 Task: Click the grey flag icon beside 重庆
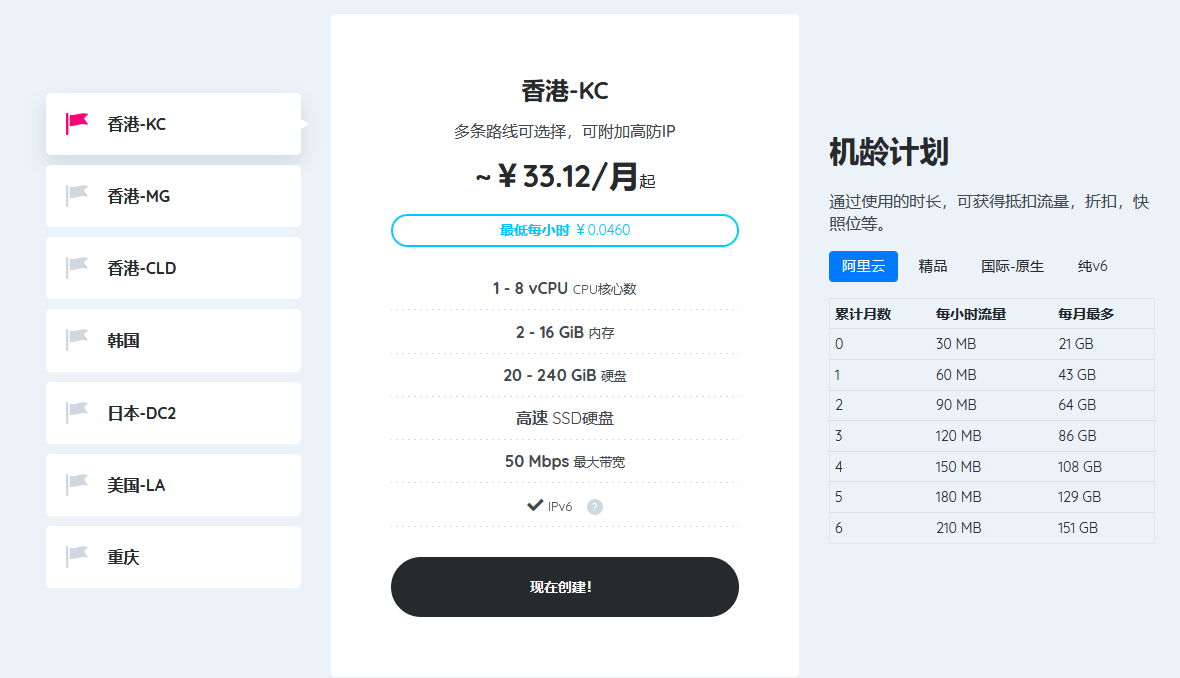[x=77, y=557]
